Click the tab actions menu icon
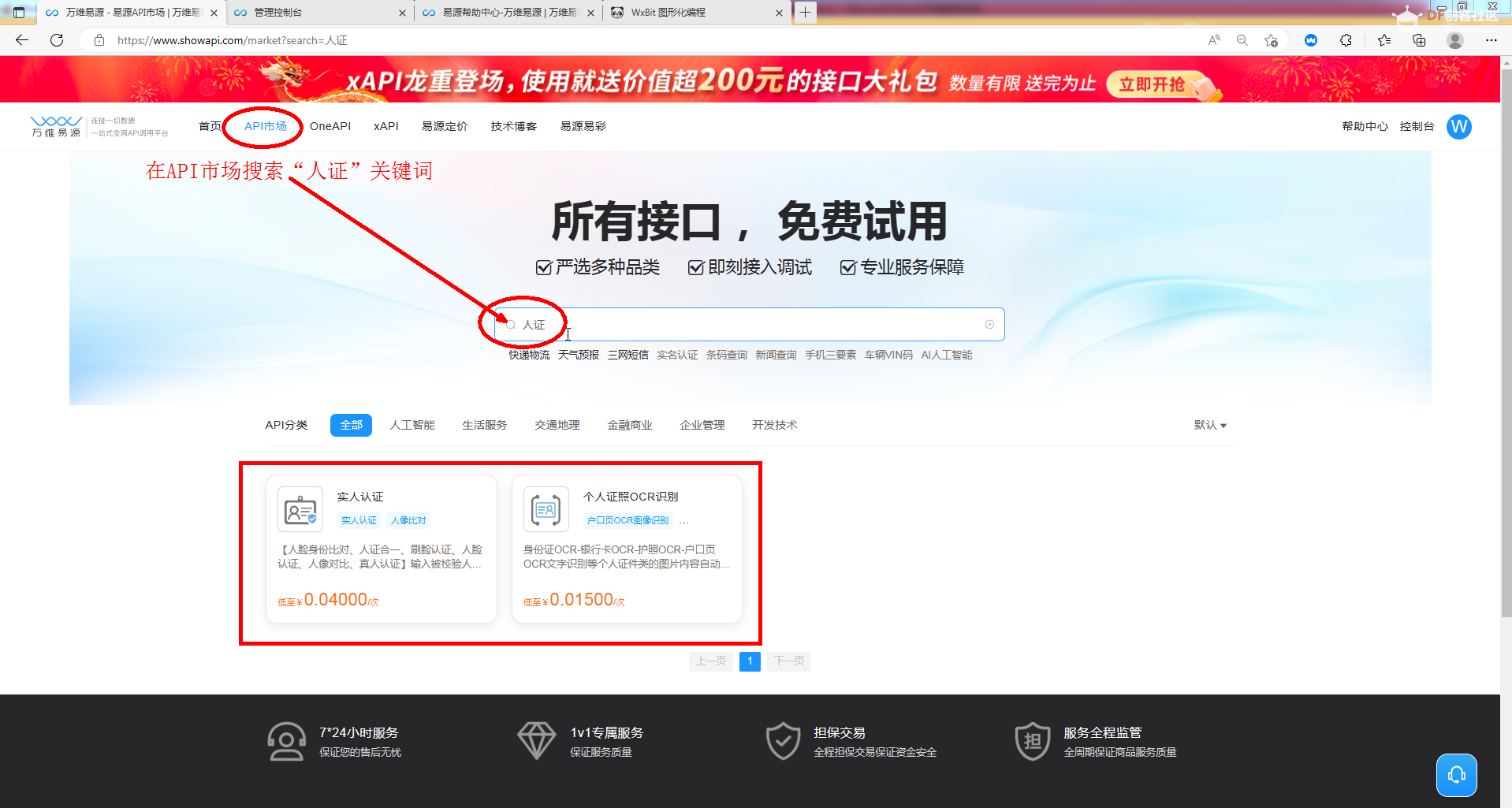The width and height of the screenshot is (1512, 808). tap(20, 13)
